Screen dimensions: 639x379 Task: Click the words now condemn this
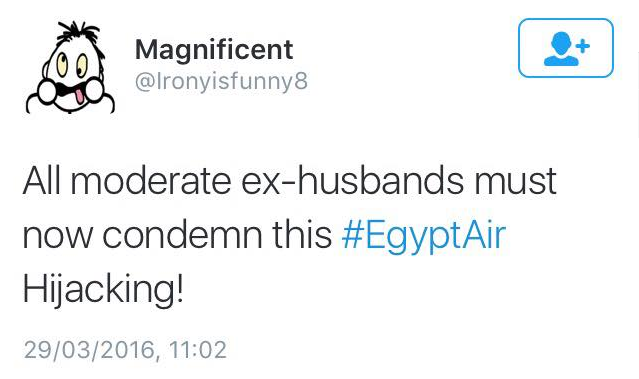tap(177, 236)
